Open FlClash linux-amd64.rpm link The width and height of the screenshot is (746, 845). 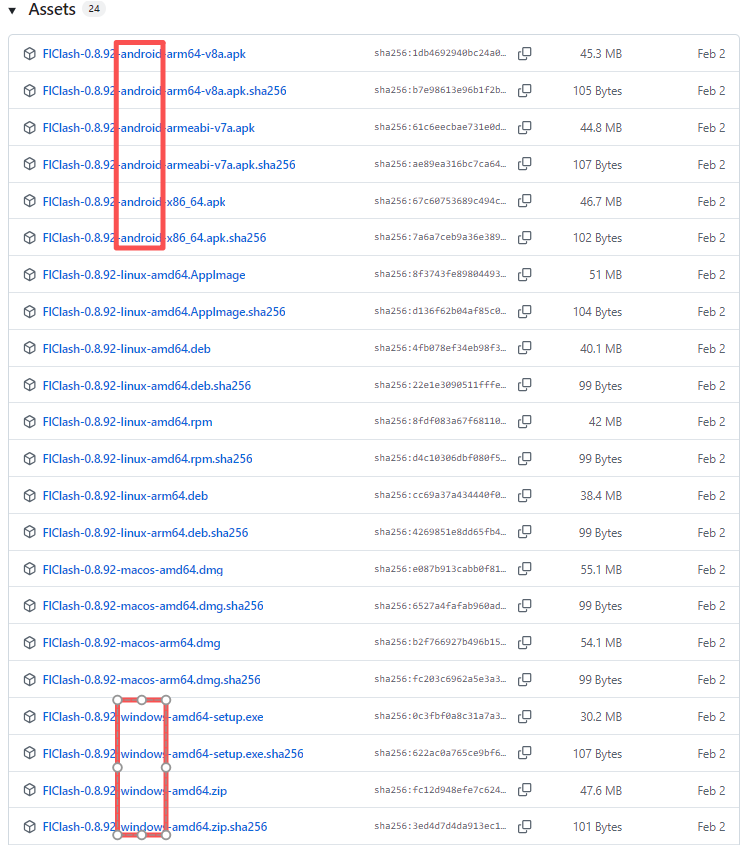[127, 422]
